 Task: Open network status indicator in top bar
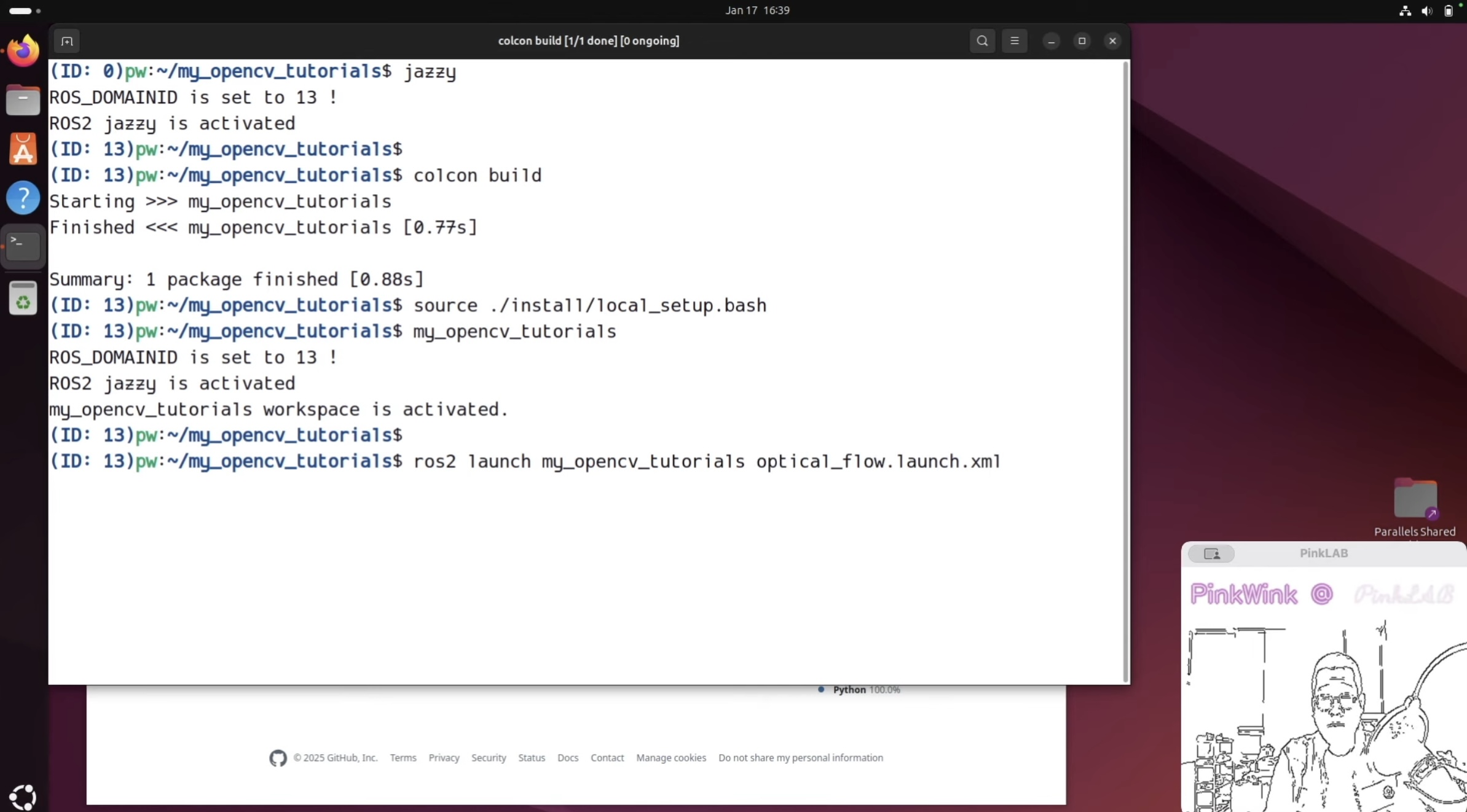pyautogui.click(x=1405, y=10)
